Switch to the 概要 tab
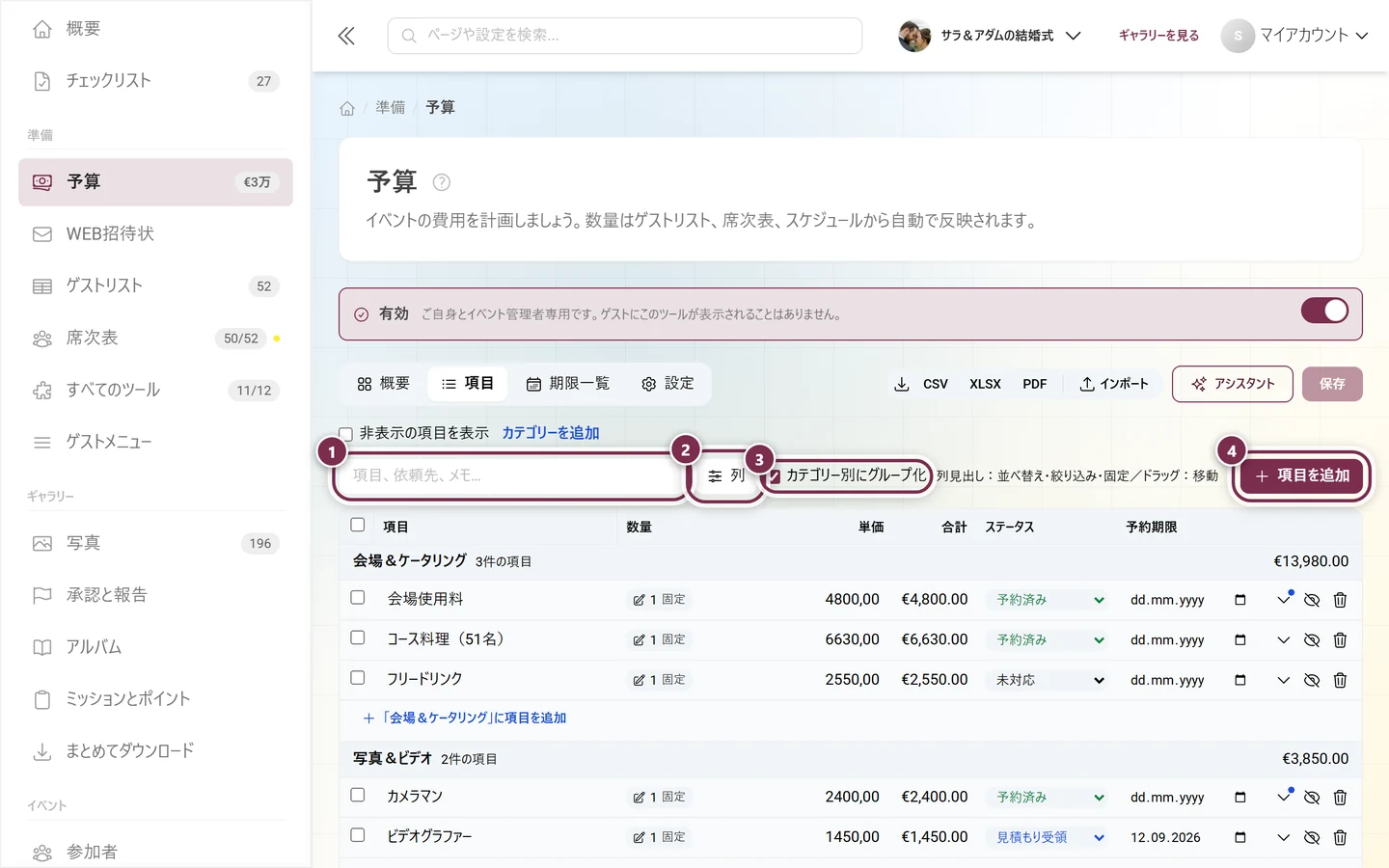Viewport: 1389px width, 868px height. [384, 384]
